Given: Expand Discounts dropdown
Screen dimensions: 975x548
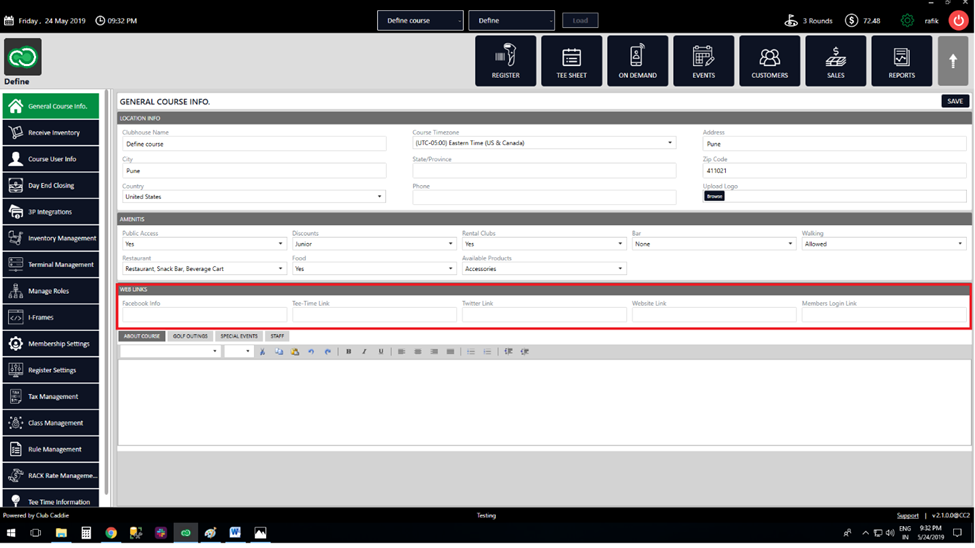Looking at the screenshot, I should pos(374,244).
